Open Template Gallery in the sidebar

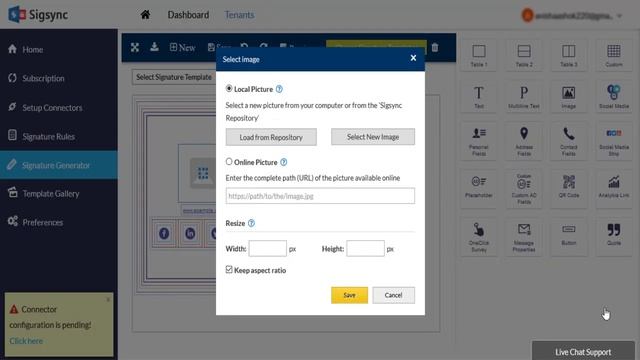pos(59,193)
